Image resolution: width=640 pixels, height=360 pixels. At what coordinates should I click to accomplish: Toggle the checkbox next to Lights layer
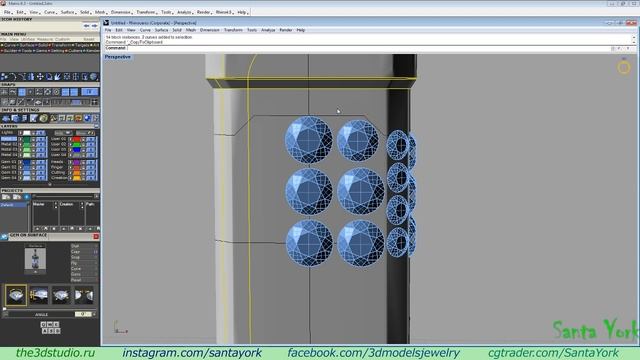21,133
